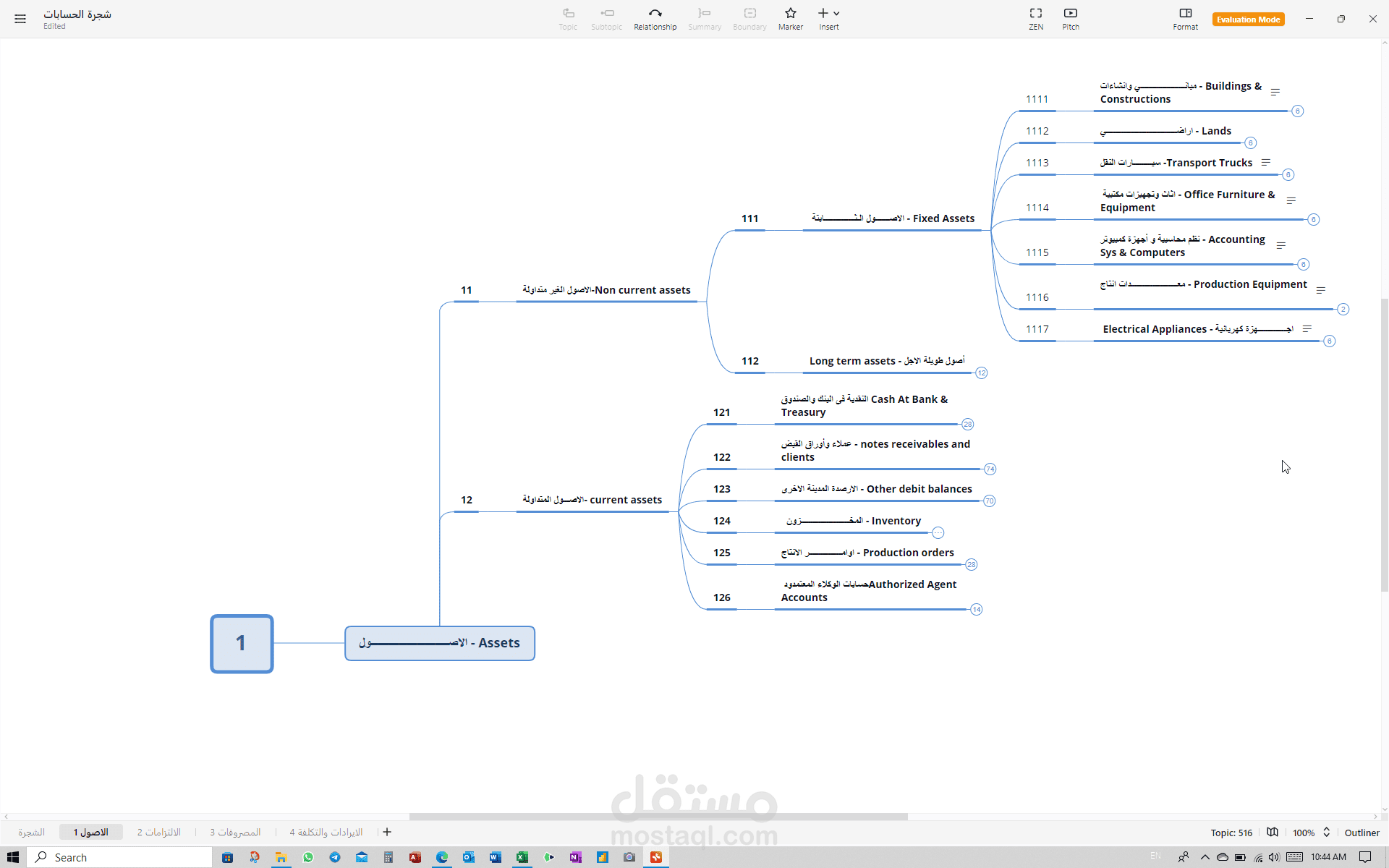Expand notes receivables and clients children
The width and height of the screenshot is (1389, 868).
pyautogui.click(x=990, y=469)
